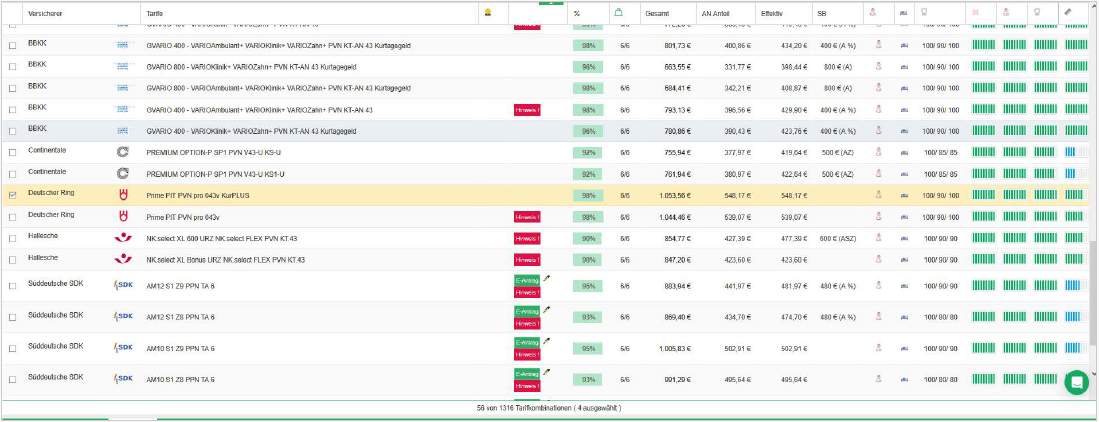Uncheck the Deutscher Ring KurPLUS row checkbox

pos(12,195)
